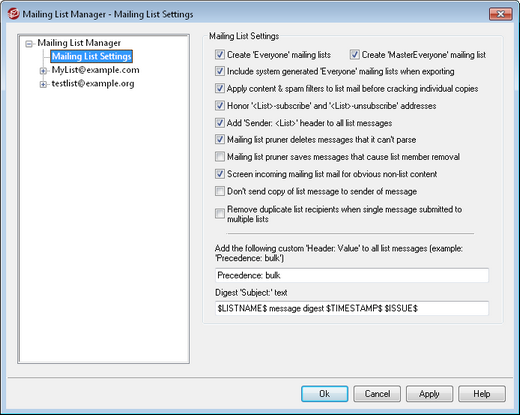
Task: Check Remove duplicate list recipients option
Action: [220, 214]
